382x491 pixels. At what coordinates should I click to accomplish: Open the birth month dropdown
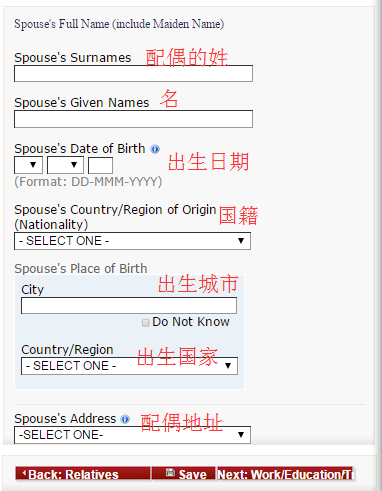click(x=65, y=165)
